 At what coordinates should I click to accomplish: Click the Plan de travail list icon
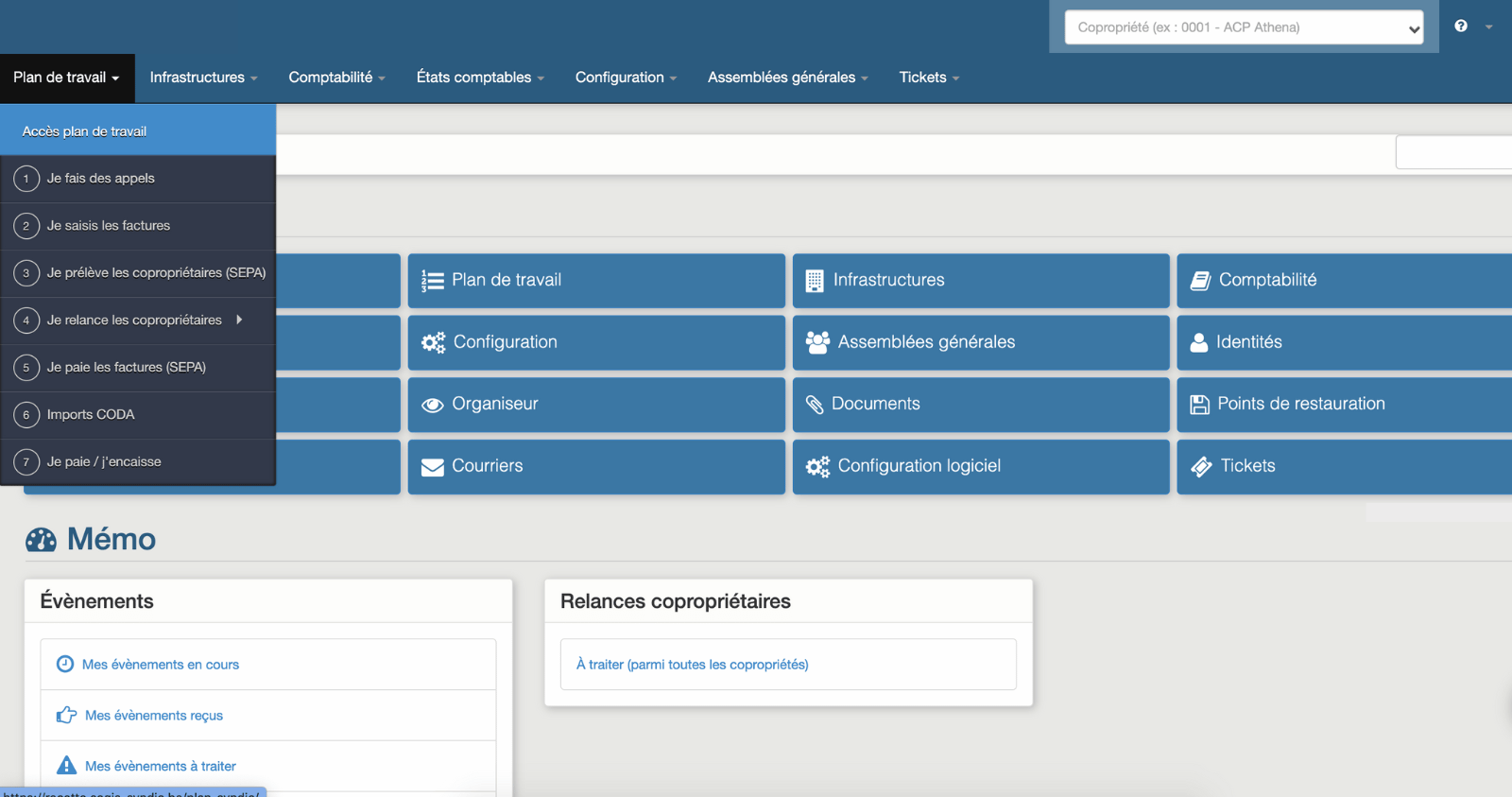tap(432, 281)
